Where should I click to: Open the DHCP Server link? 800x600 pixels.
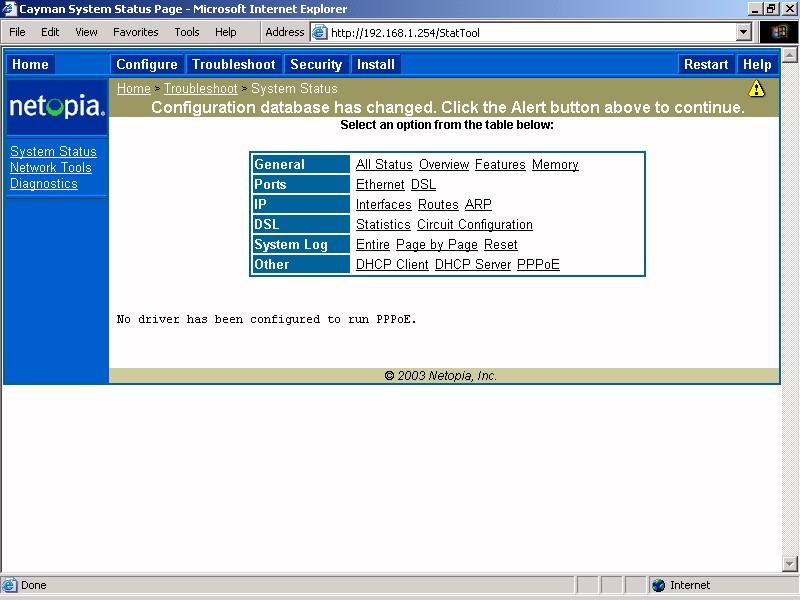pos(472,265)
